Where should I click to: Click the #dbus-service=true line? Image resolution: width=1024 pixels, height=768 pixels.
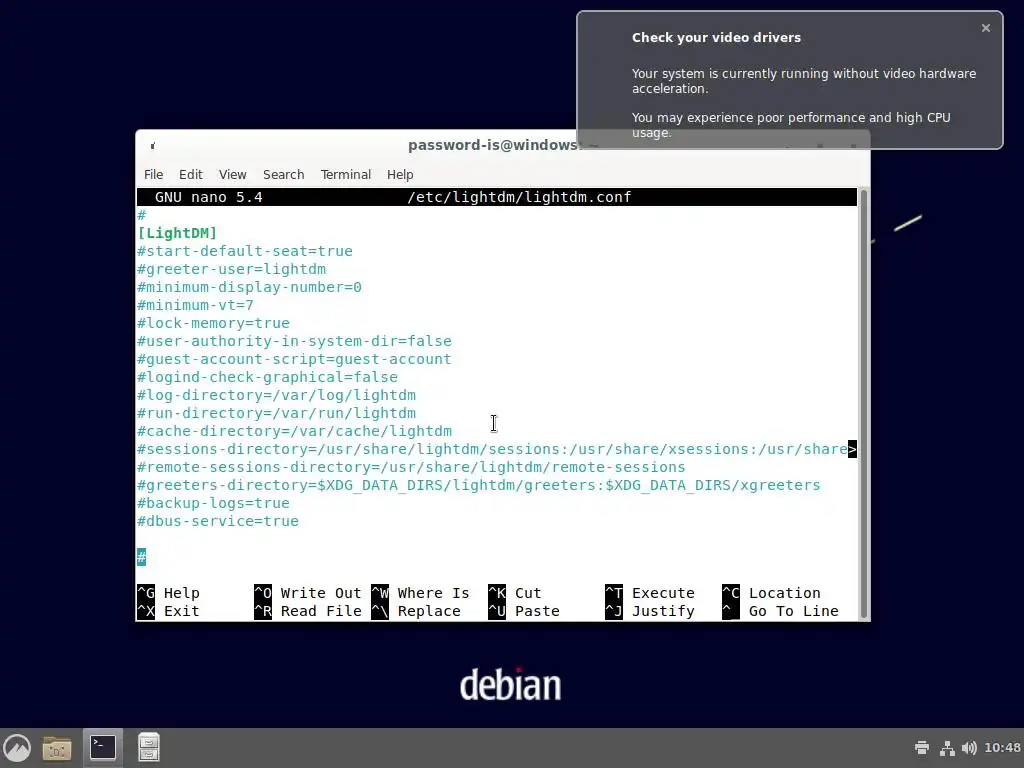coord(218,521)
